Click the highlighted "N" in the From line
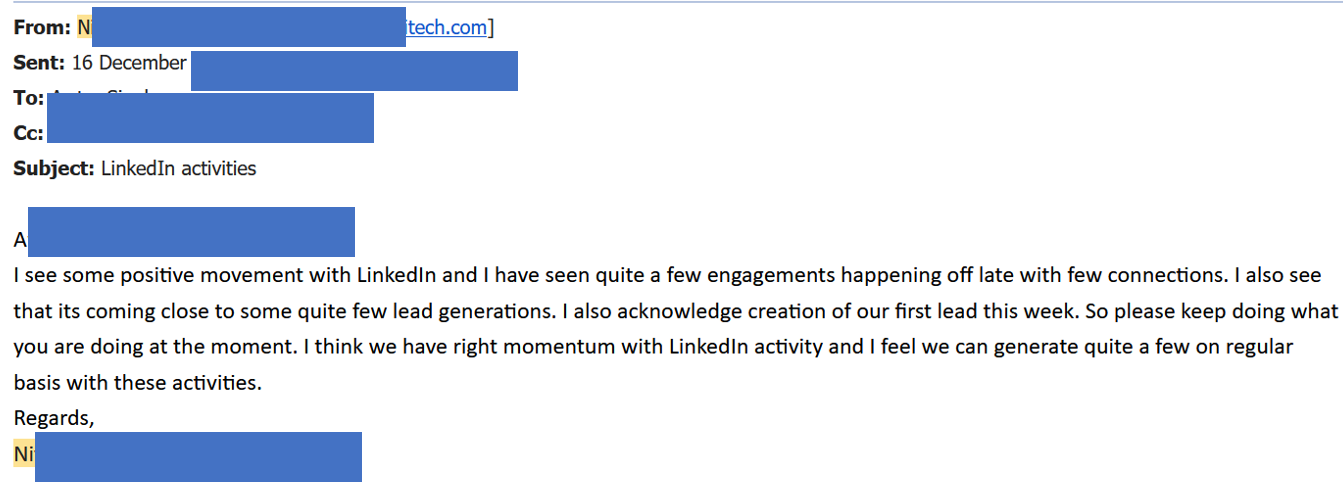 [83, 28]
